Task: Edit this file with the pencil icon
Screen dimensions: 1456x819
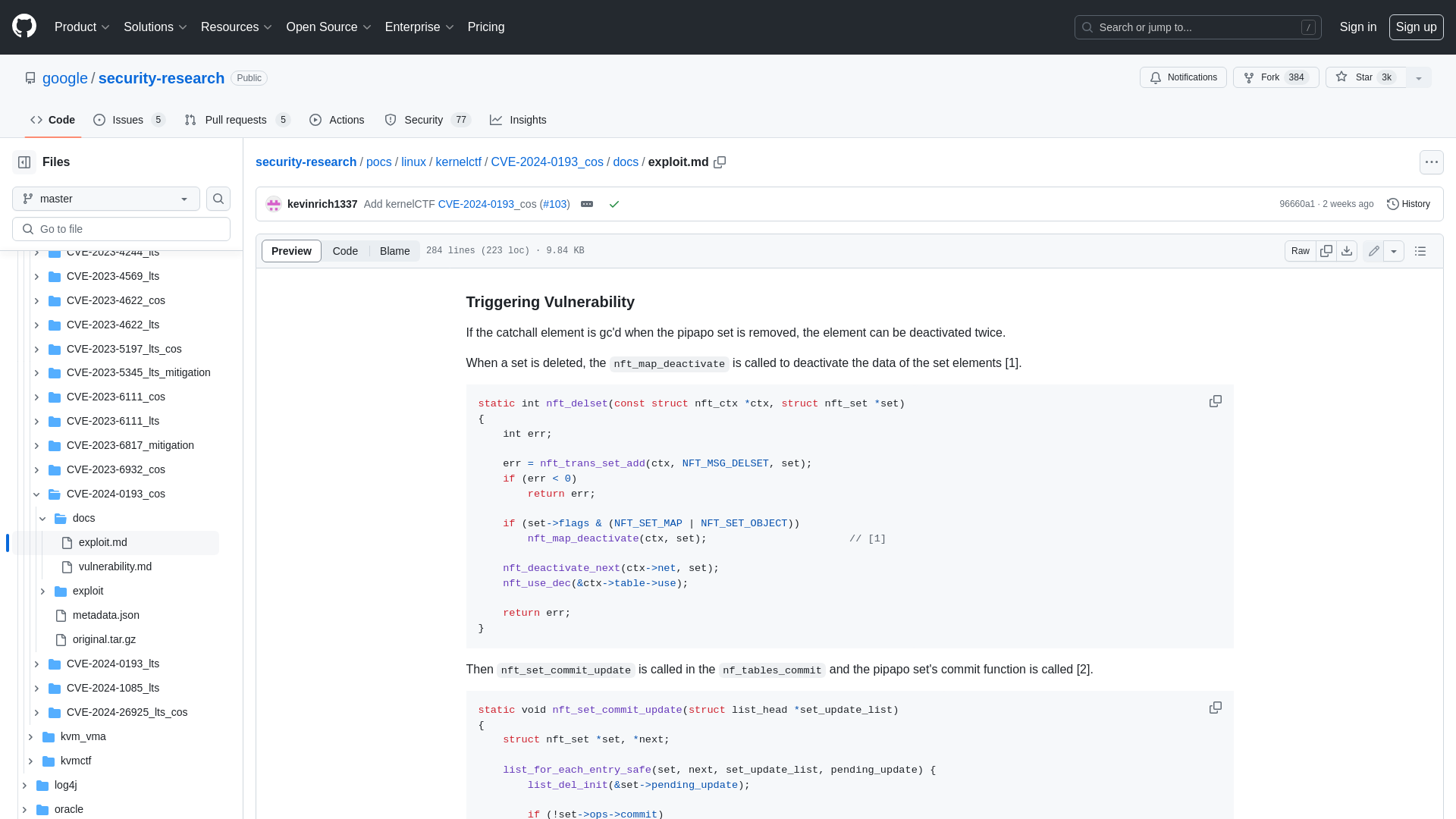Action: (1373, 251)
